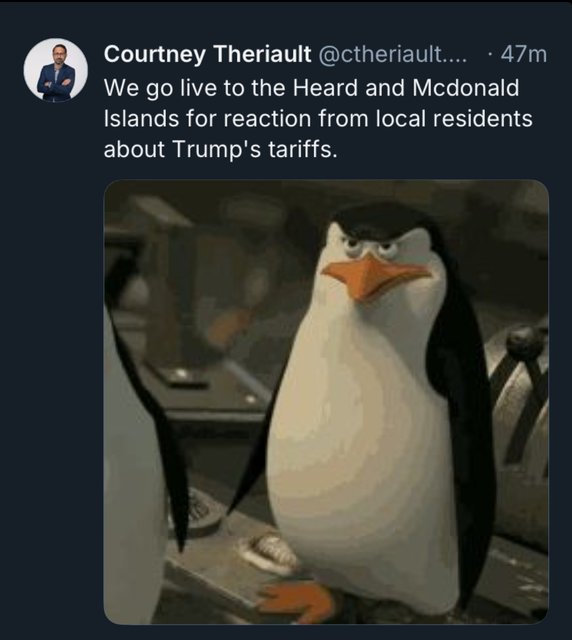Expand the attached penguin image
Screen dimensions: 572x640
coord(326,402)
